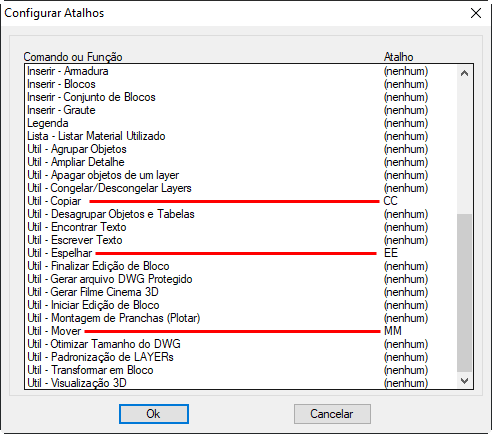Click the scrollbar down arrow
Viewport: 492px width, 434px height.
point(464,380)
